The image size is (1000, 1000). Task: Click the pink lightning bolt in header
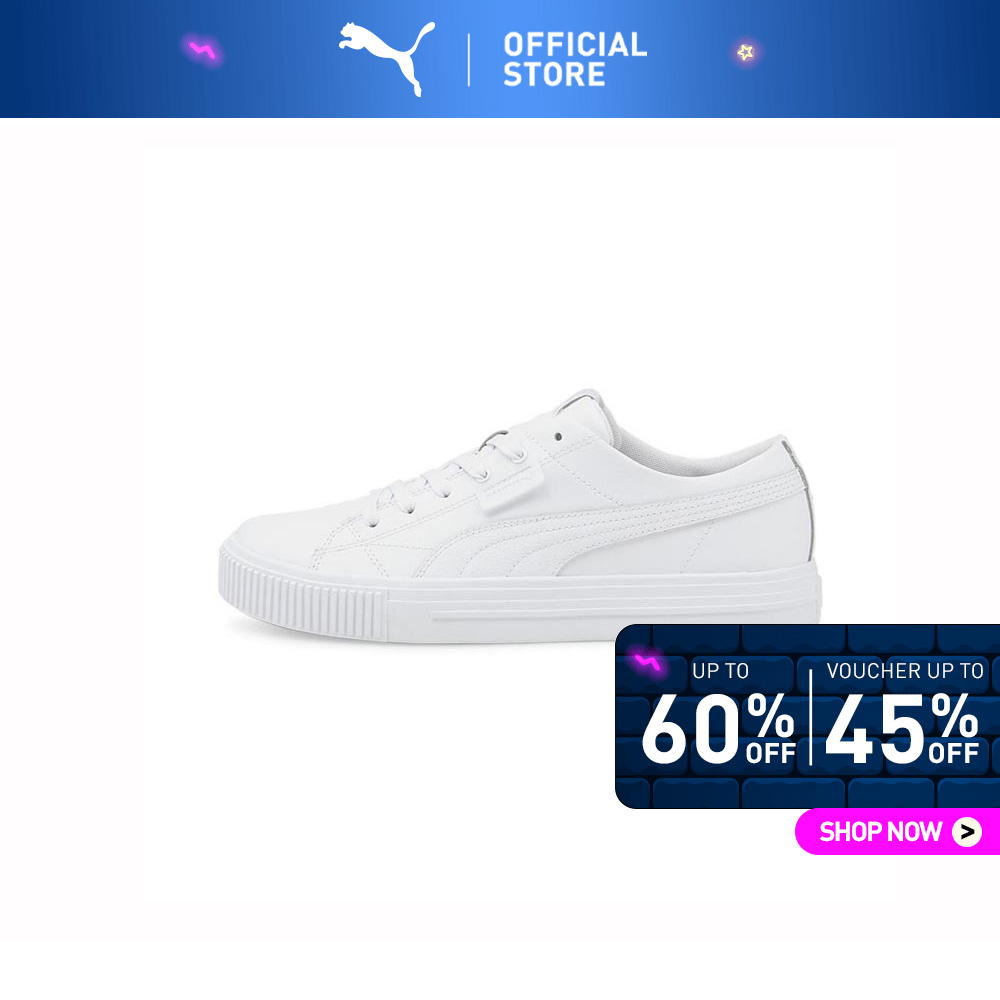[203, 50]
